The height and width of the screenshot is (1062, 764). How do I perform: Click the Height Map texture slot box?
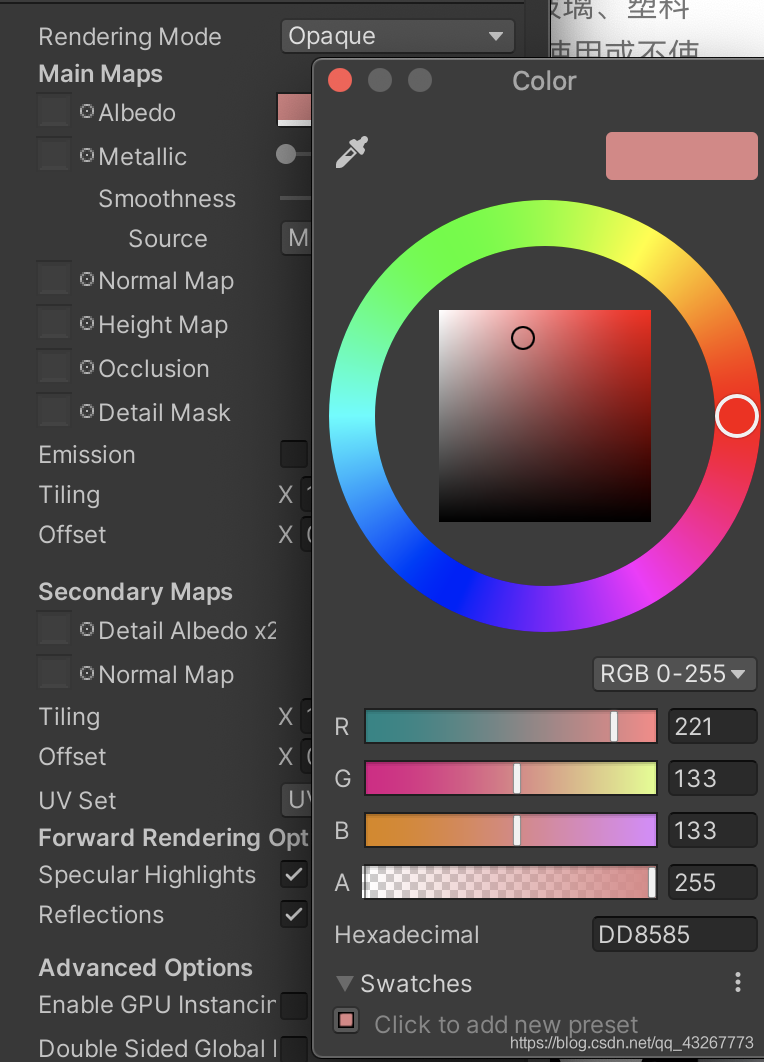pyautogui.click(x=54, y=322)
